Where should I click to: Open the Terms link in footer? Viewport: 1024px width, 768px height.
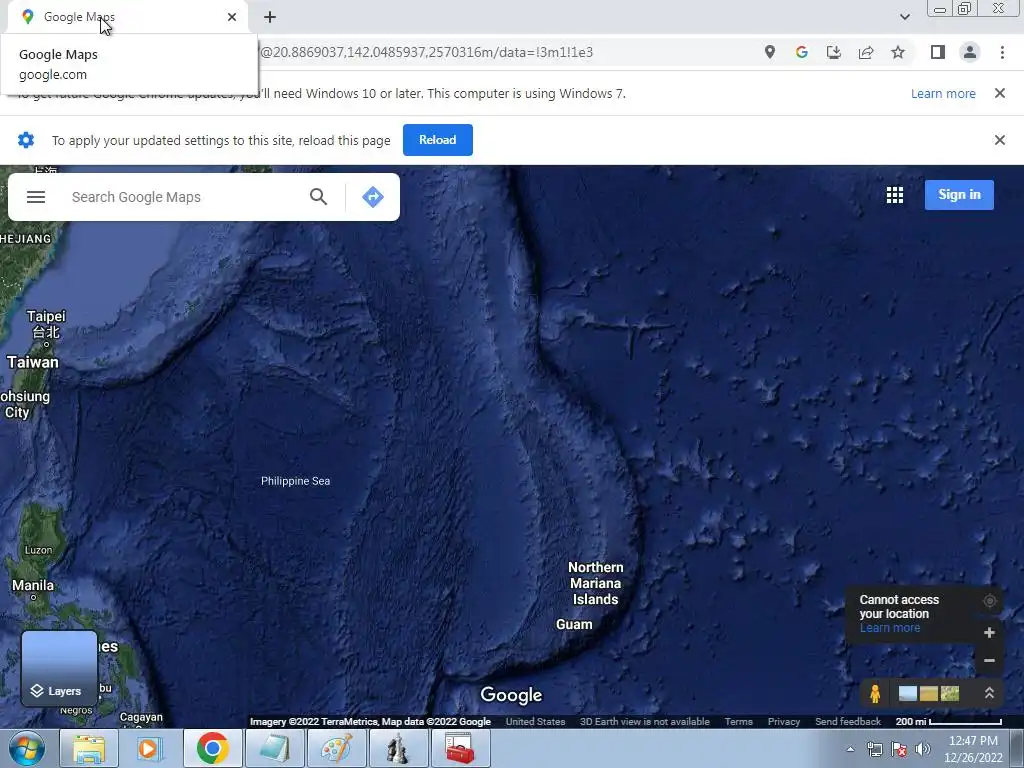click(x=739, y=722)
